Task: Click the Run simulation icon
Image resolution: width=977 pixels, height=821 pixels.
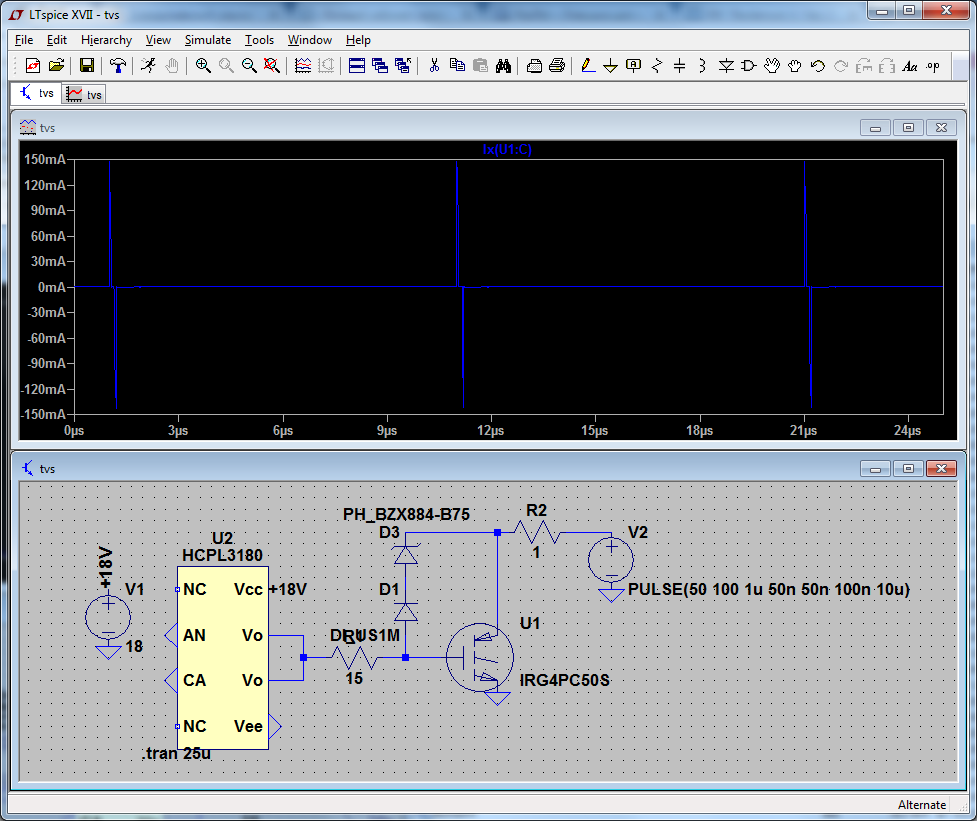Action: click(148, 66)
